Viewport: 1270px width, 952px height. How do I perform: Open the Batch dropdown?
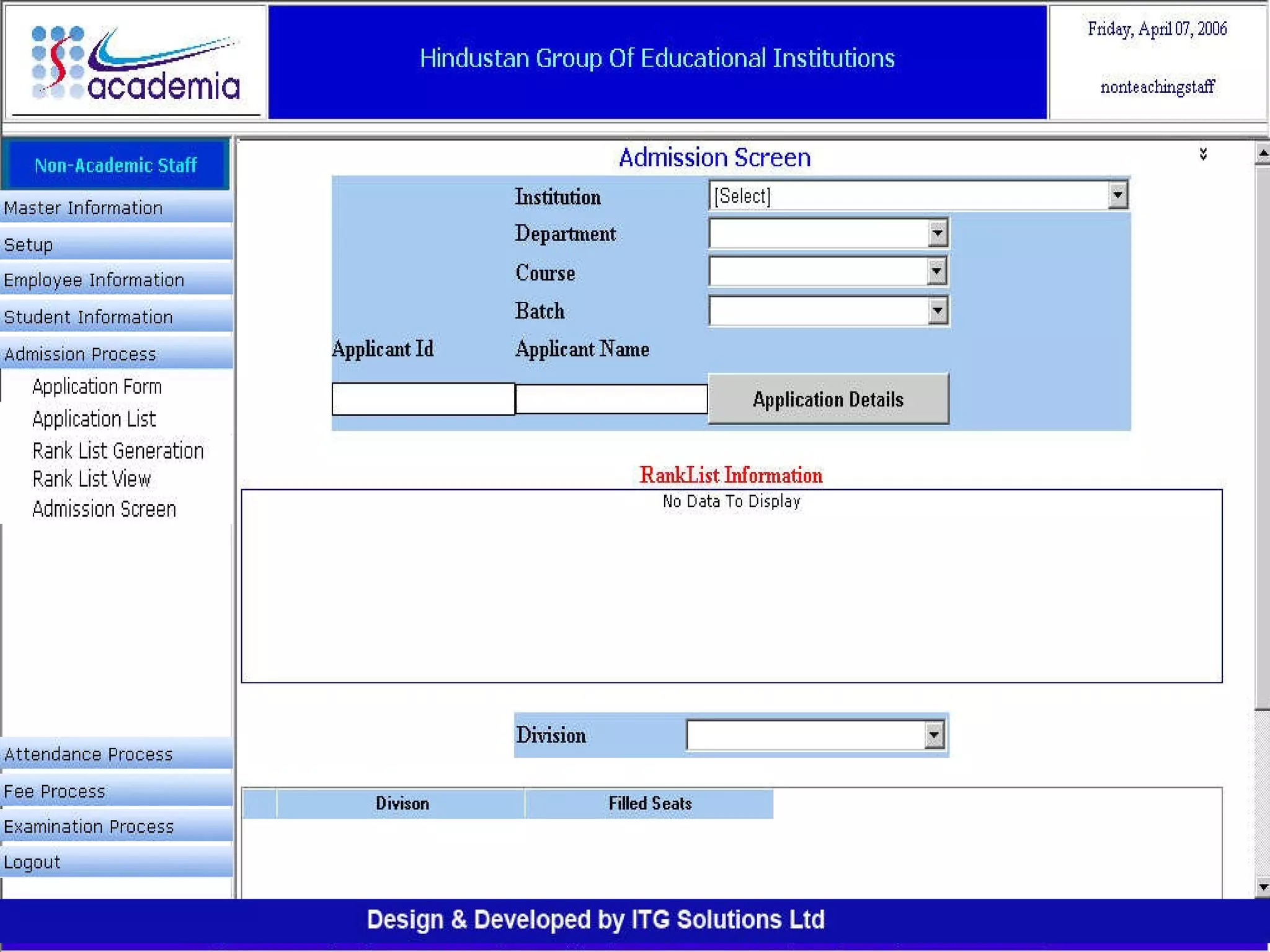[937, 310]
